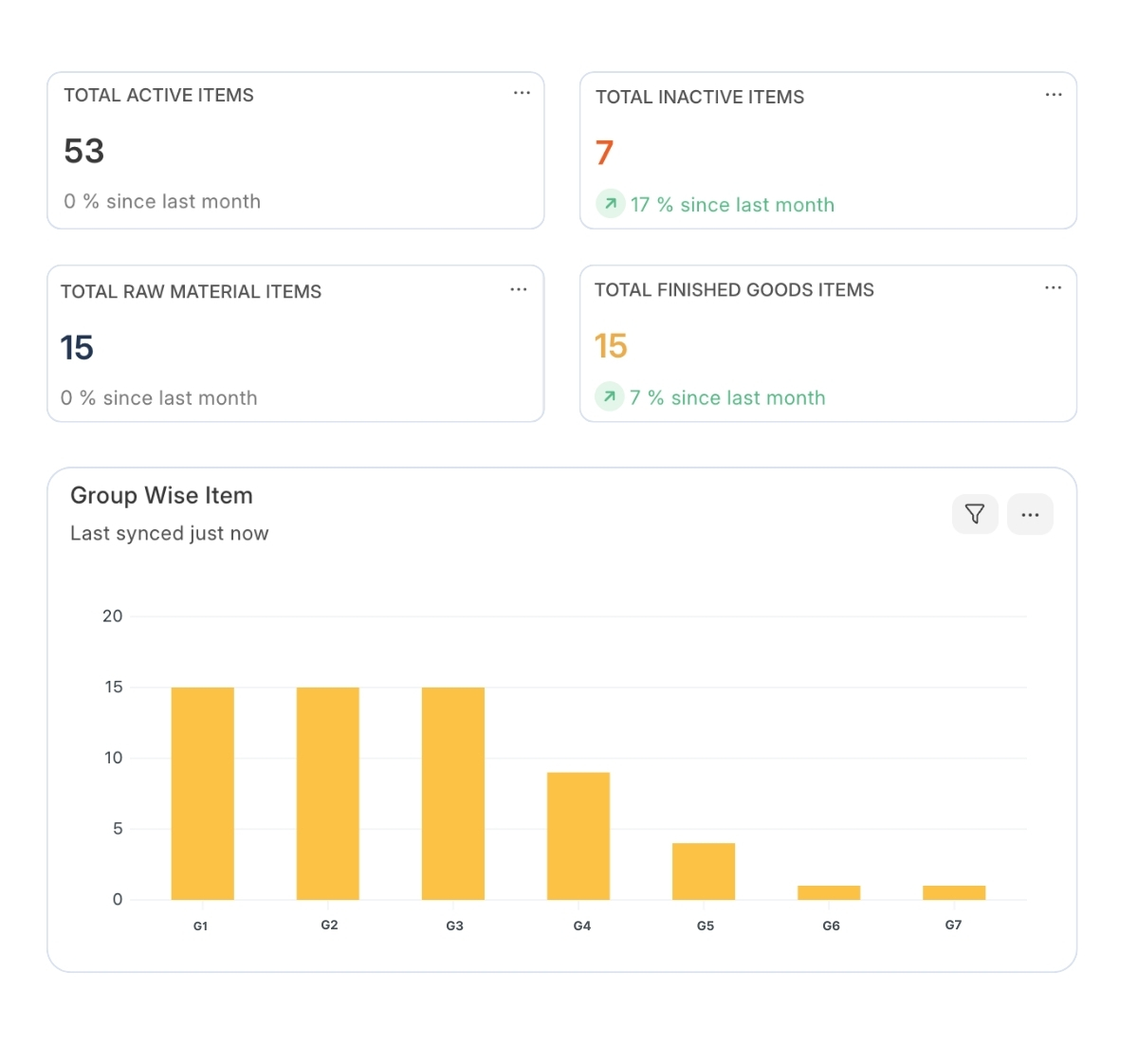Viewport: 1138px width, 1064px height.
Task: Select the G2 bar in the chart
Action: click(x=327, y=793)
